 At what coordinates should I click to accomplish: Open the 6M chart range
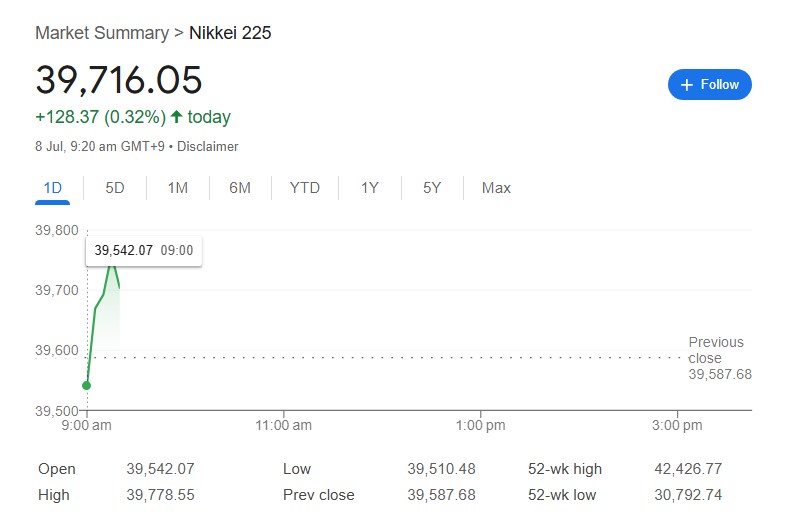click(x=240, y=188)
